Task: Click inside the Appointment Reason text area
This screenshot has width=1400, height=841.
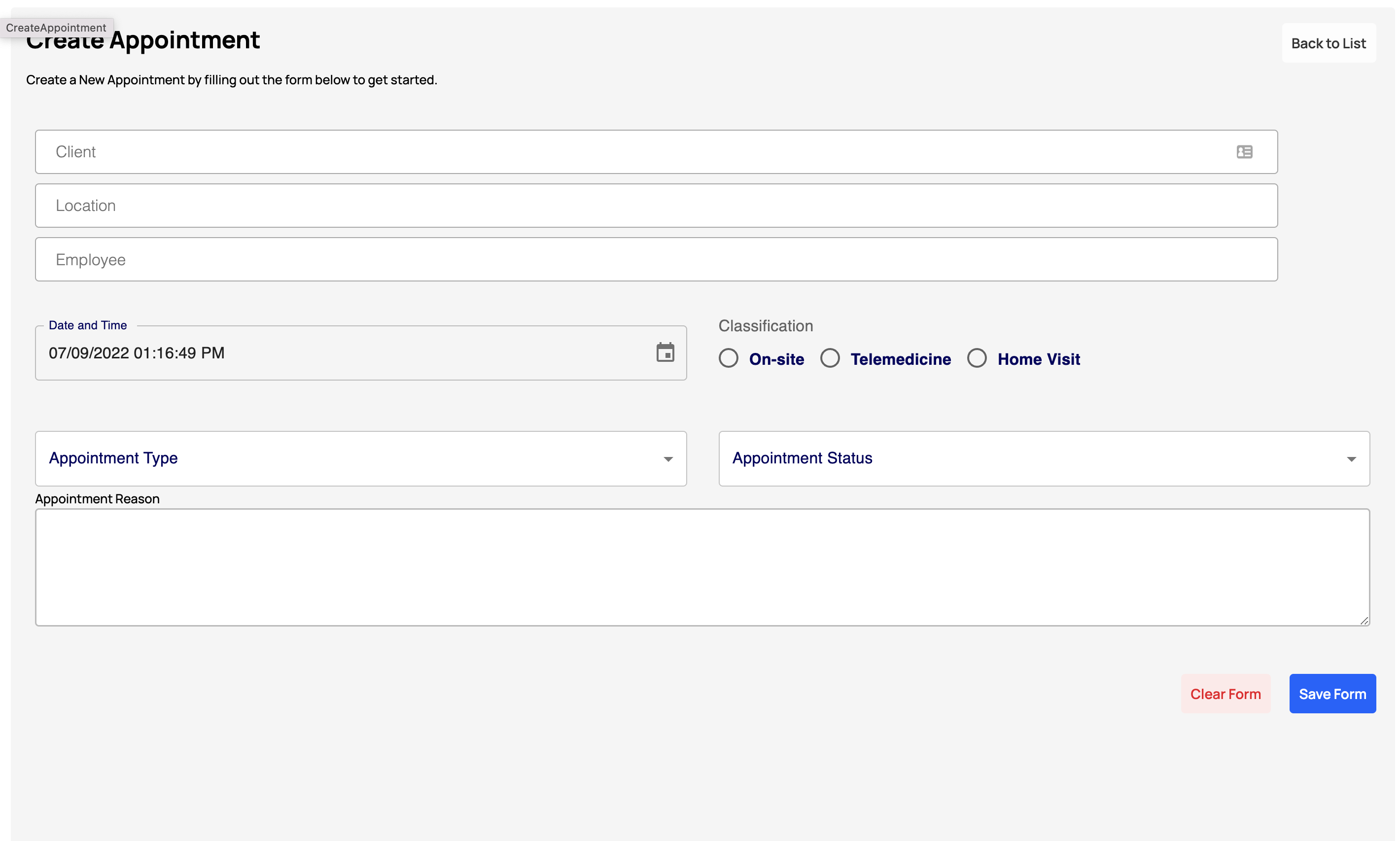Action: coord(701,567)
